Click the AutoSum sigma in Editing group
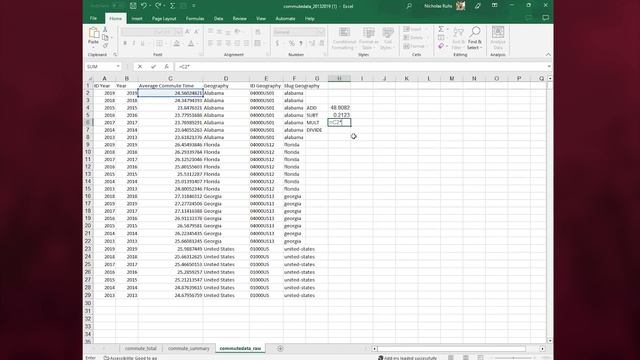This screenshot has height=360, width=640. [x=441, y=29]
